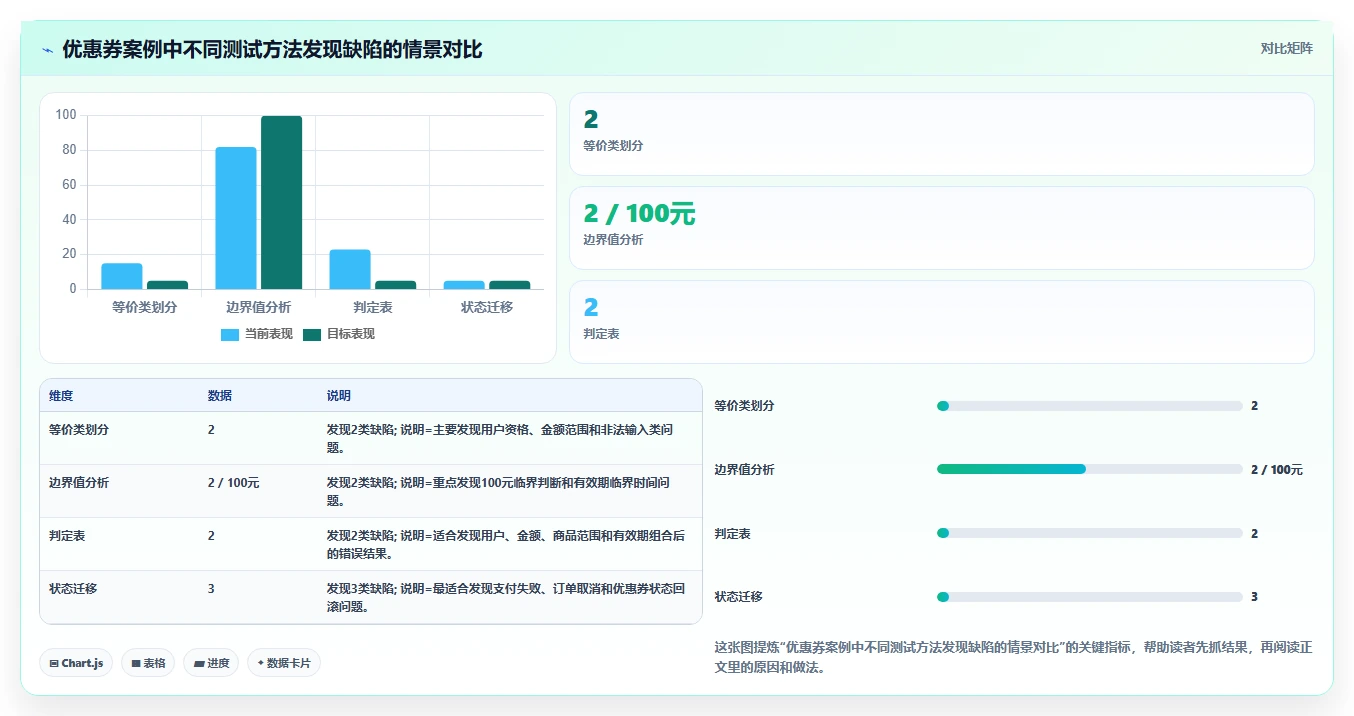Click the 边界值分析 dark green target bar
The width and height of the screenshot is (1354, 716).
click(281, 203)
